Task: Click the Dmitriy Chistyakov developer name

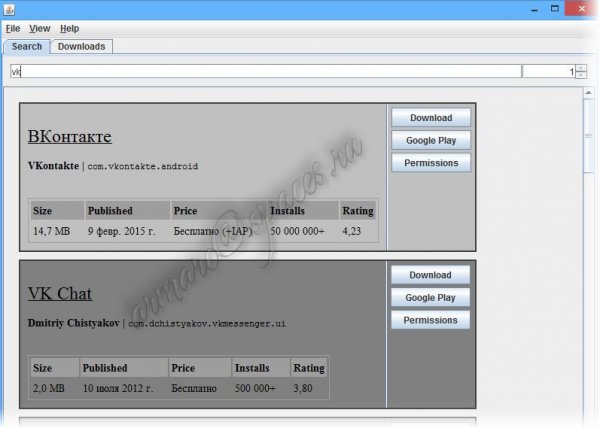Action: (x=73, y=323)
